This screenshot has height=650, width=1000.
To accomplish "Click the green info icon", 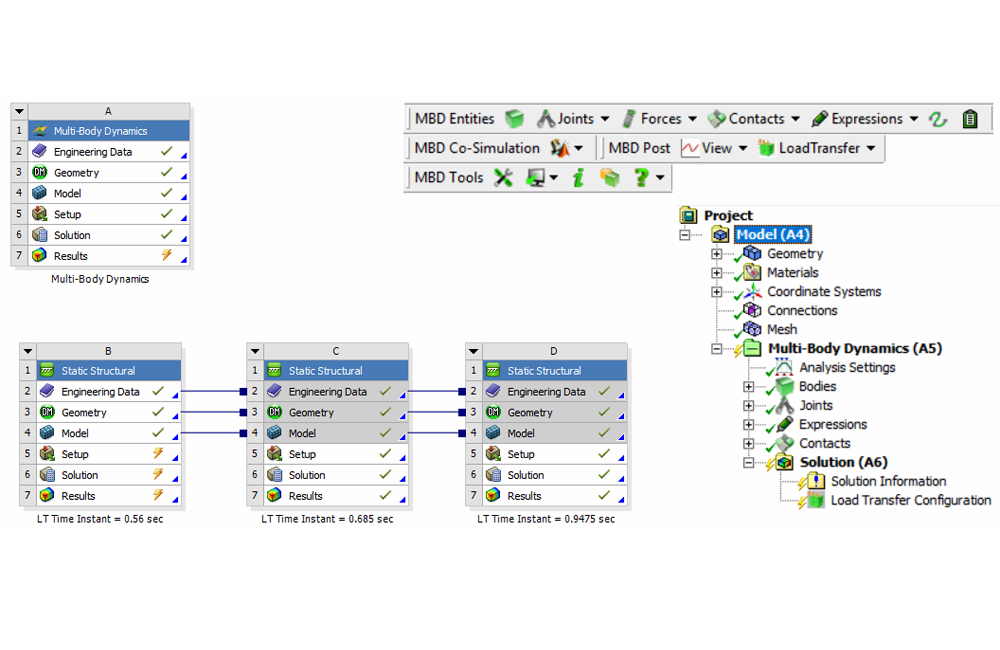I will coord(576,177).
